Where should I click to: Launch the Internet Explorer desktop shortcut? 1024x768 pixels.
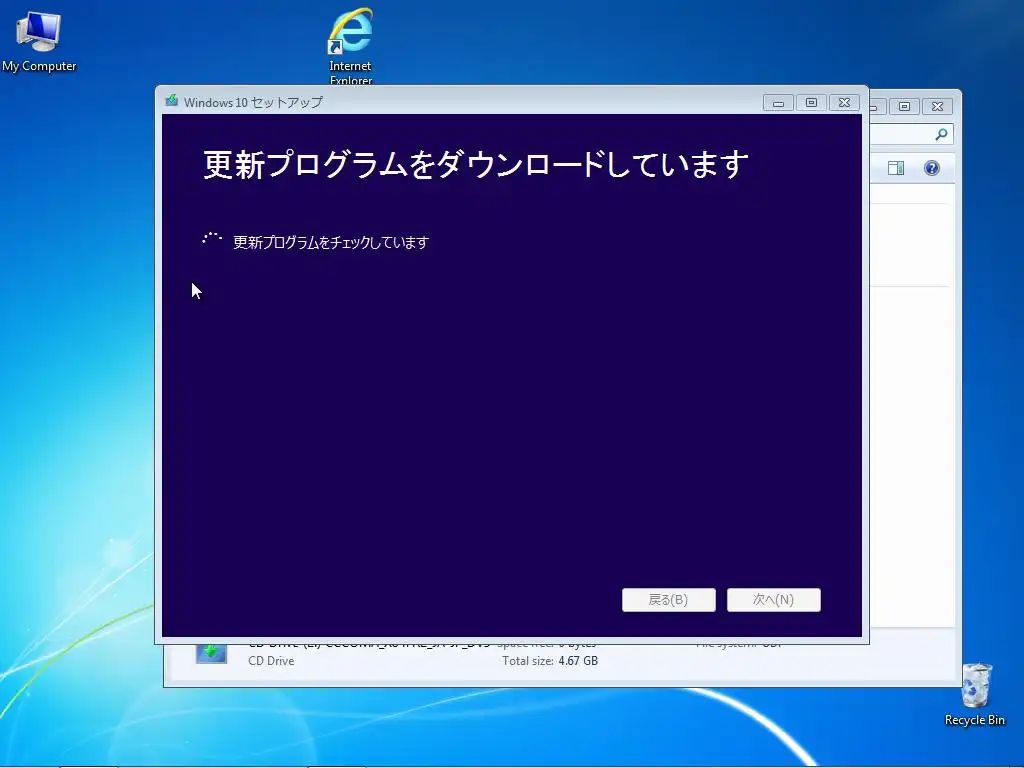coord(351,44)
